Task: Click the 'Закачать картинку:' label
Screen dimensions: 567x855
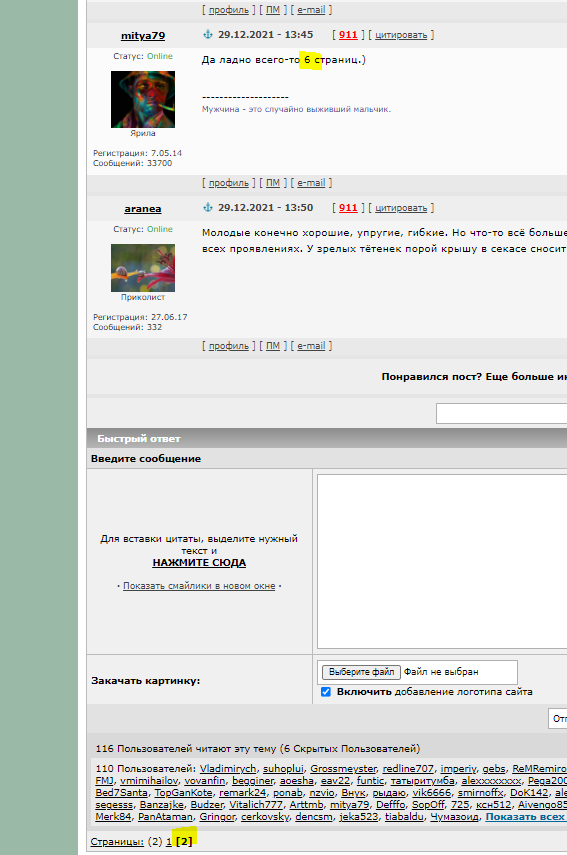Action: point(146,681)
